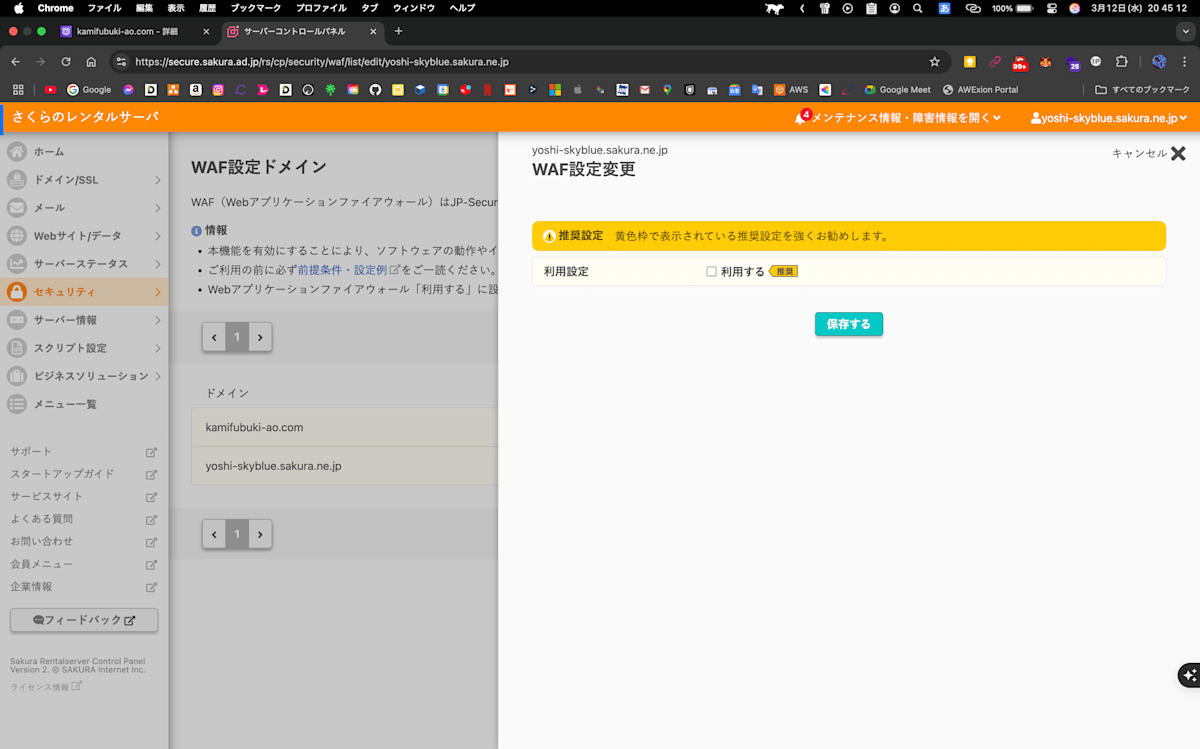Select the yoshi-skyblue.sakura.ne.jp domain row

tap(344, 466)
